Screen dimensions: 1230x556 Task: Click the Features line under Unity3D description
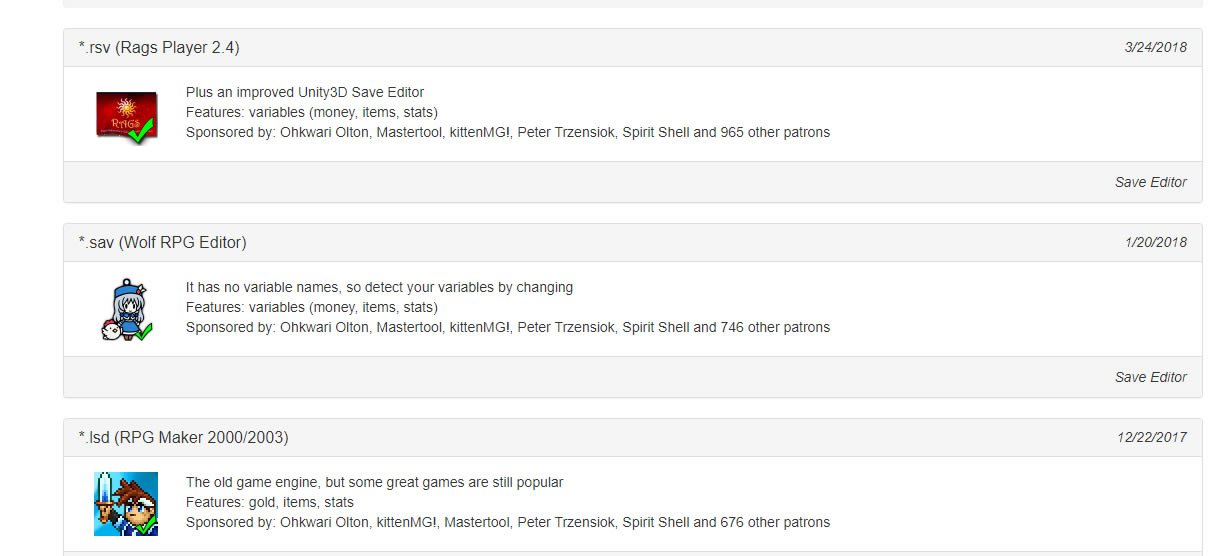pyautogui.click(x=312, y=112)
